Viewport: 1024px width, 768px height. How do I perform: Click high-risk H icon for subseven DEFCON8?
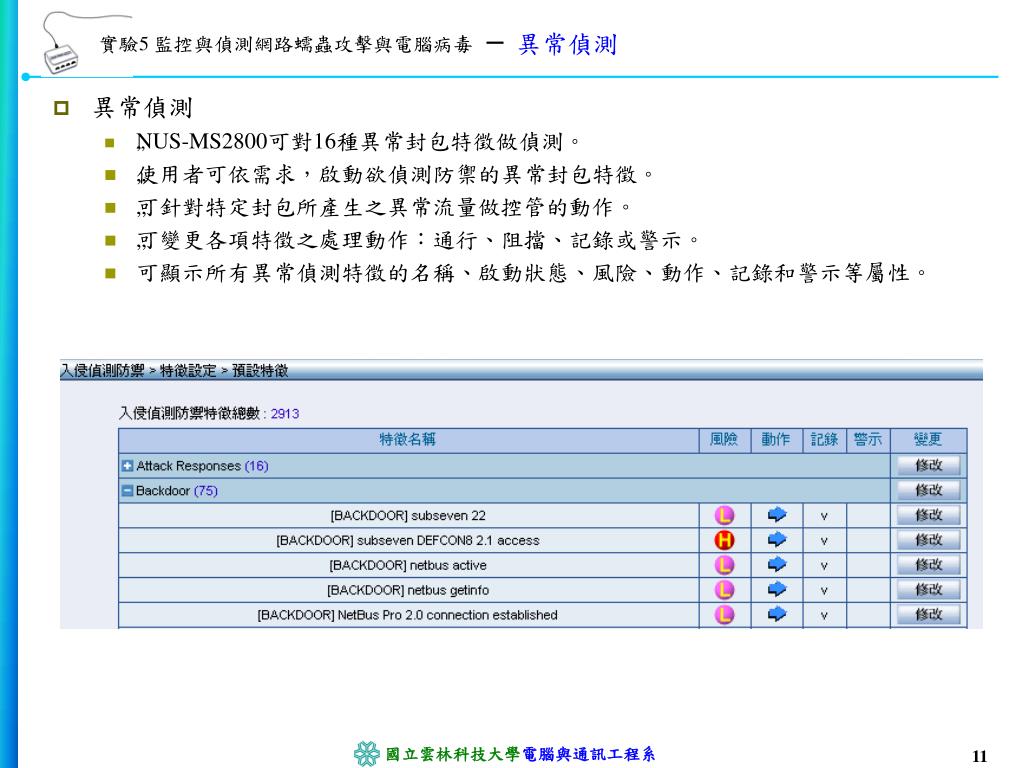pyautogui.click(x=724, y=540)
